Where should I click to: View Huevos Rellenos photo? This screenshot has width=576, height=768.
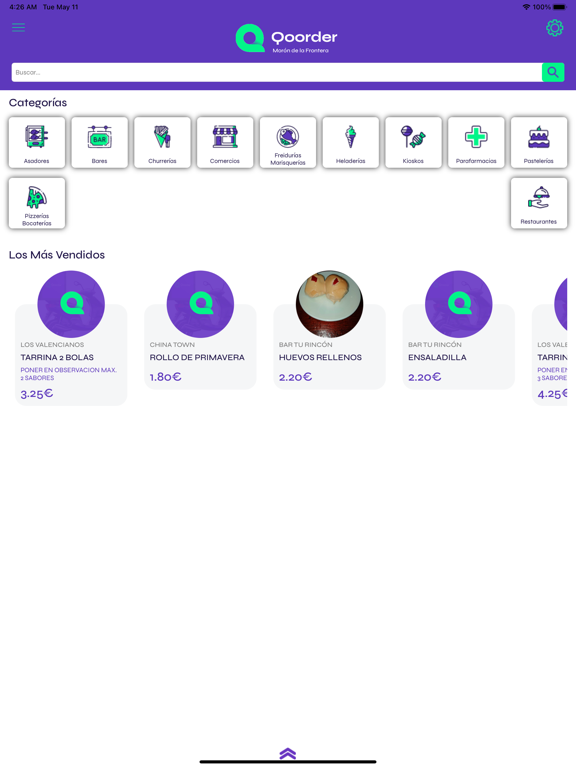coord(329,304)
